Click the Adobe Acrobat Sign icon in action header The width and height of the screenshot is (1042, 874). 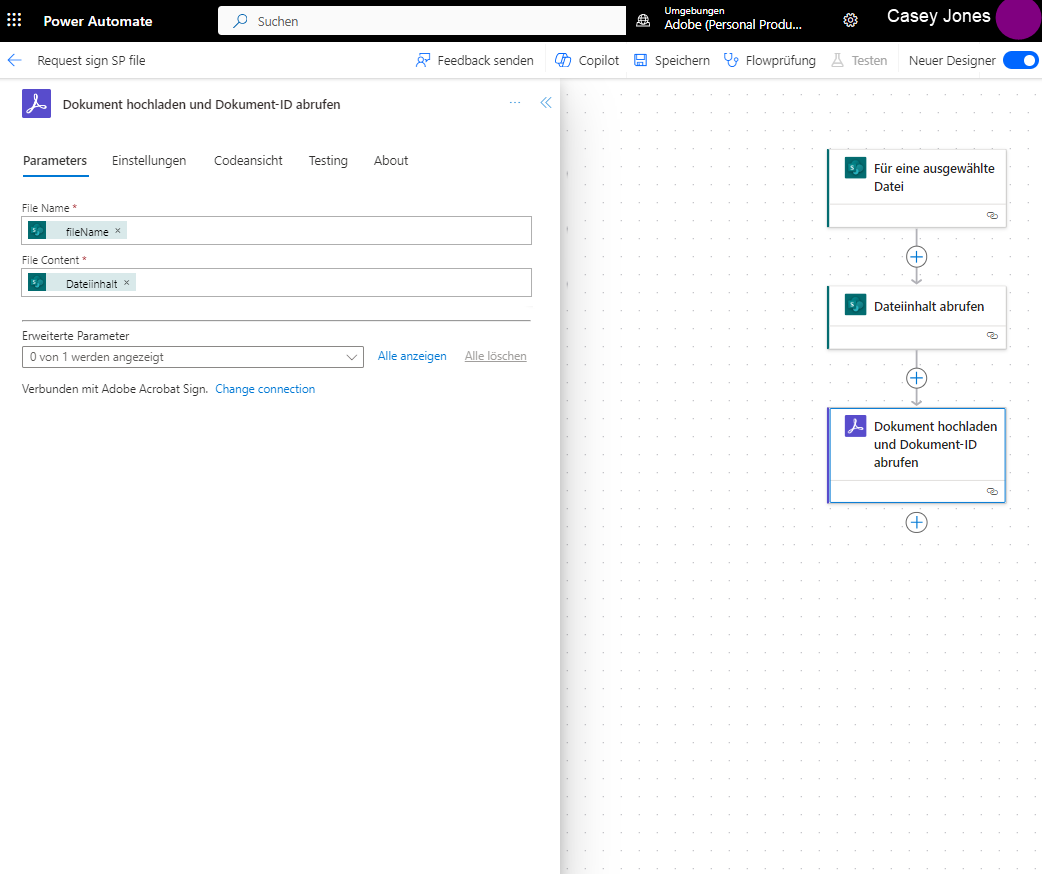point(36,103)
